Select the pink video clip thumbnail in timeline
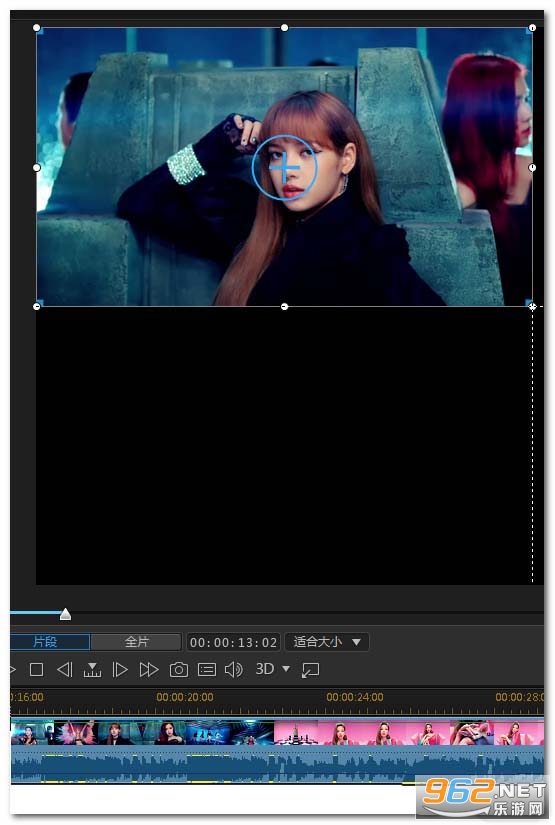The width and height of the screenshot is (555, 825). 409,733
